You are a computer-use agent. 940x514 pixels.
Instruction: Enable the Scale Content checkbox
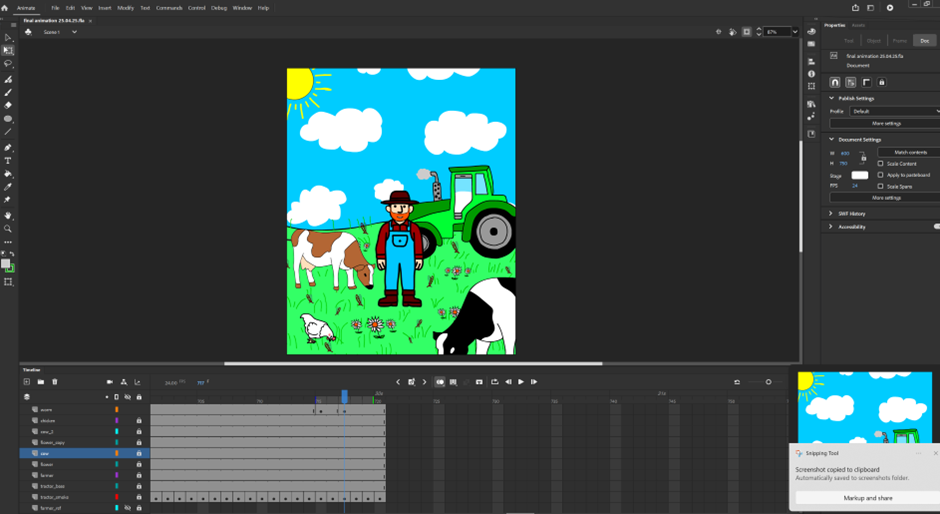(880, 163)
